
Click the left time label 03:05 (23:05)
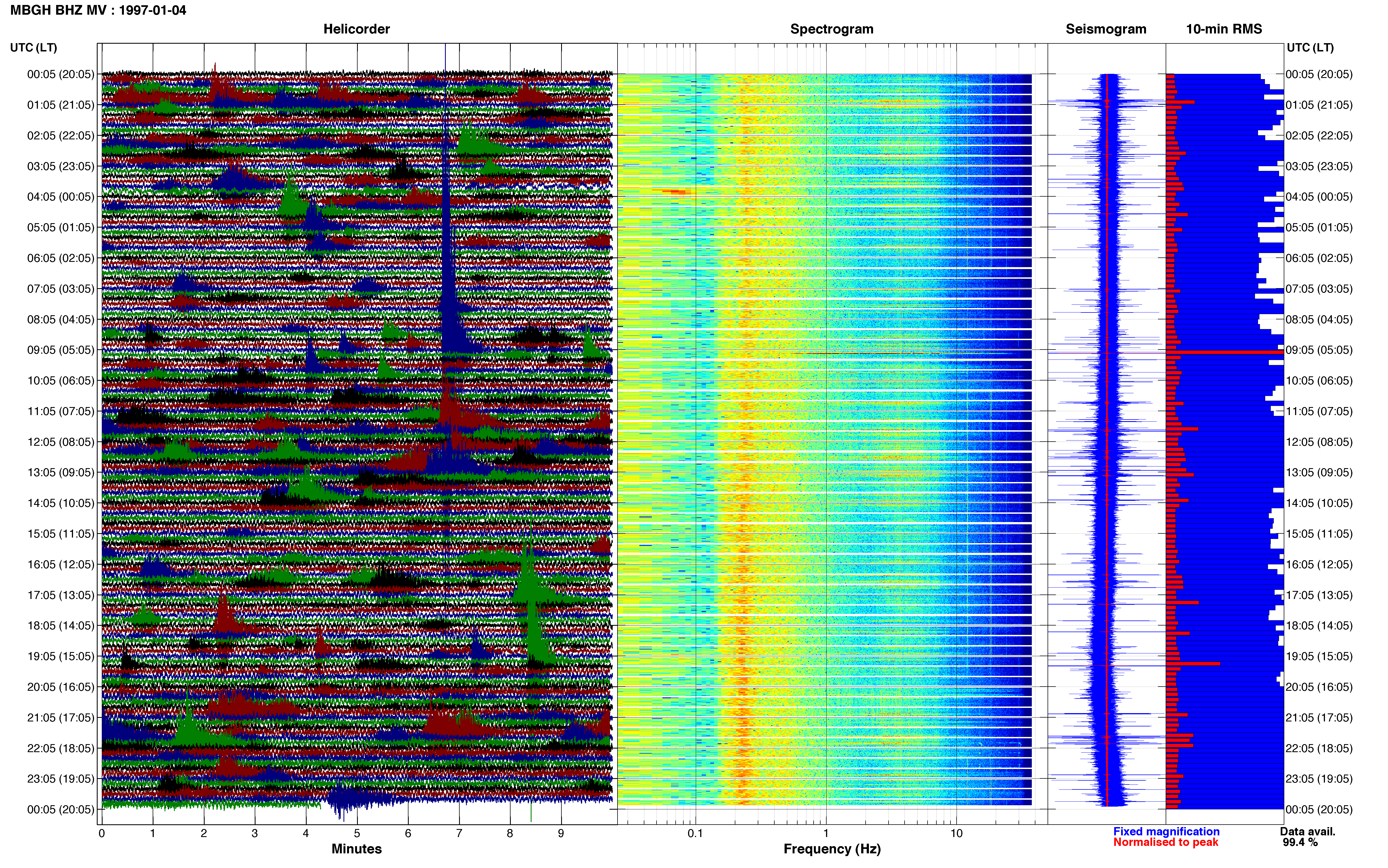click(x=60, y=166)
